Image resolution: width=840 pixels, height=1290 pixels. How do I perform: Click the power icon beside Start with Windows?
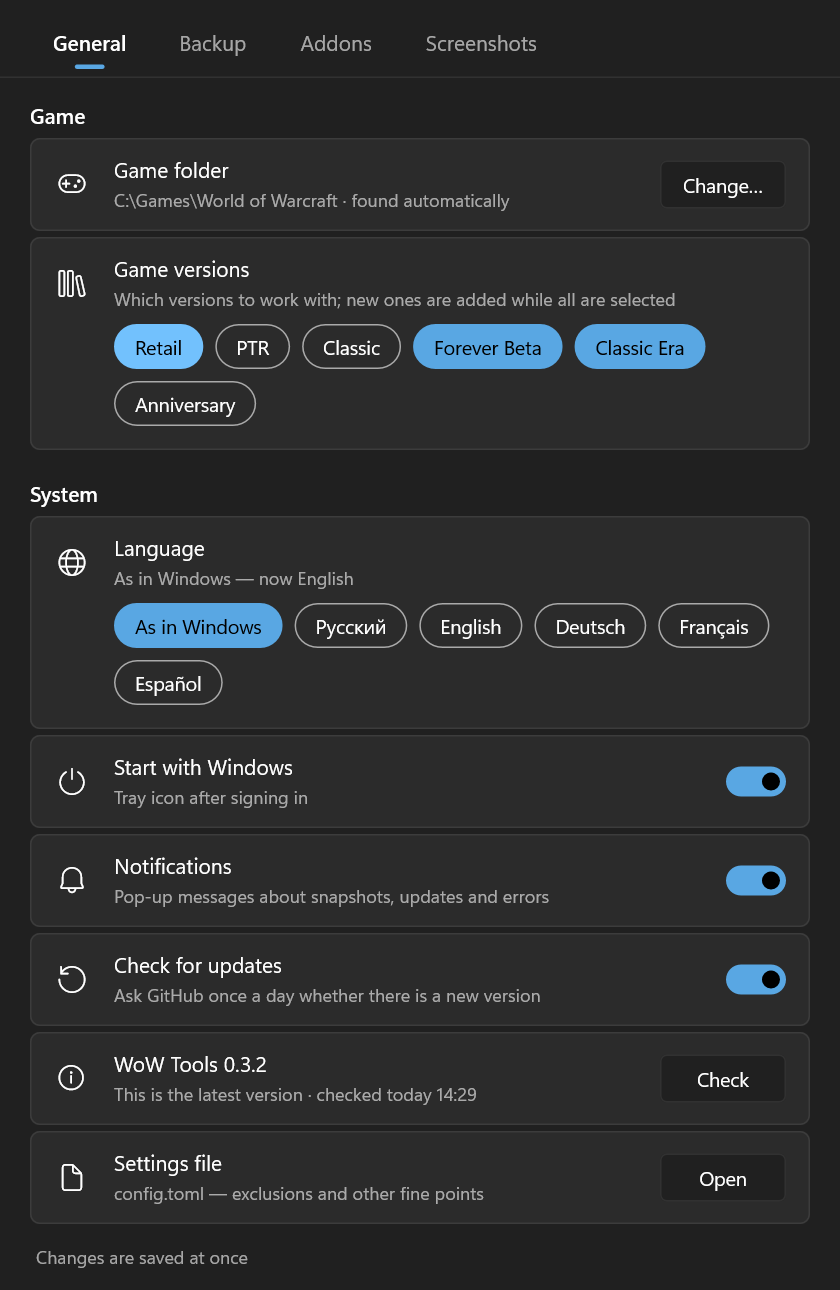coord(72,782)
